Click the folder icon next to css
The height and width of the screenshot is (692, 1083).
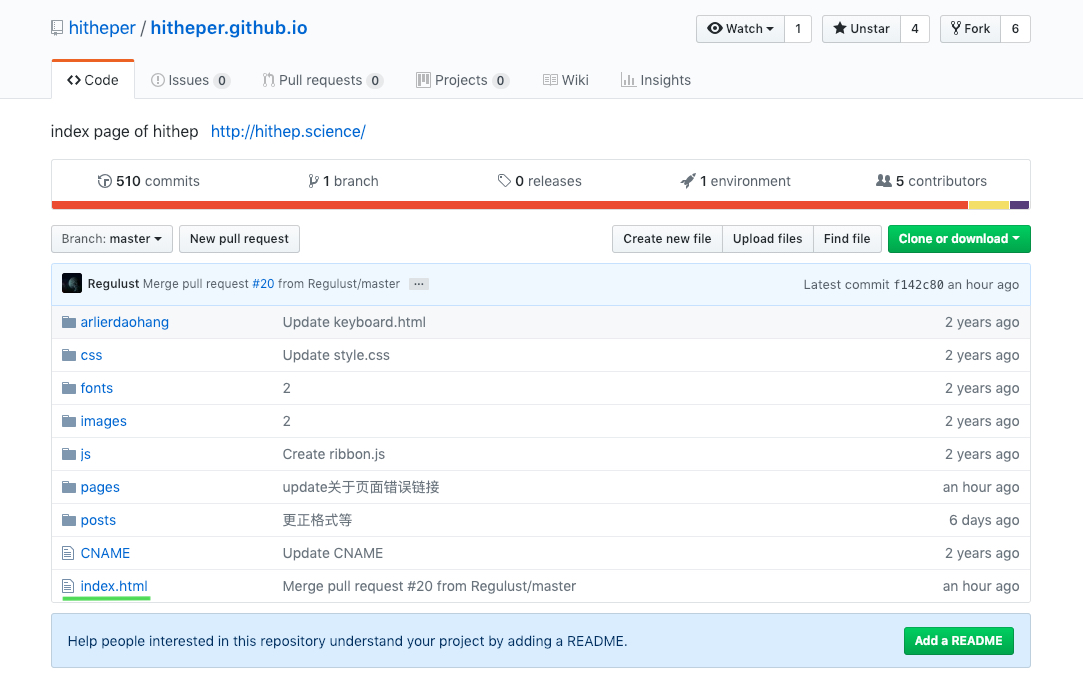pyautogui.click(x=68, y=356)
